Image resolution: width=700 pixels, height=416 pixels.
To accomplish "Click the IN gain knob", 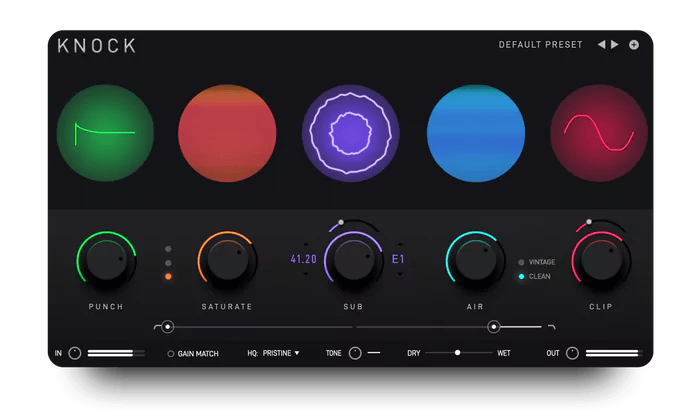I will click(75, 354).
